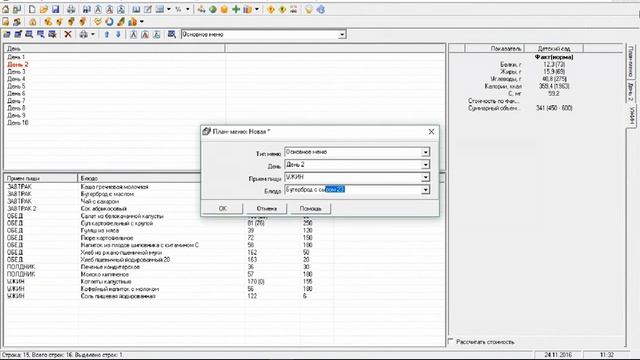Viewport: 640px width, 360px height.
Task: Click the clock showing 11:32 in the status bar
Action: click(607, 355)
